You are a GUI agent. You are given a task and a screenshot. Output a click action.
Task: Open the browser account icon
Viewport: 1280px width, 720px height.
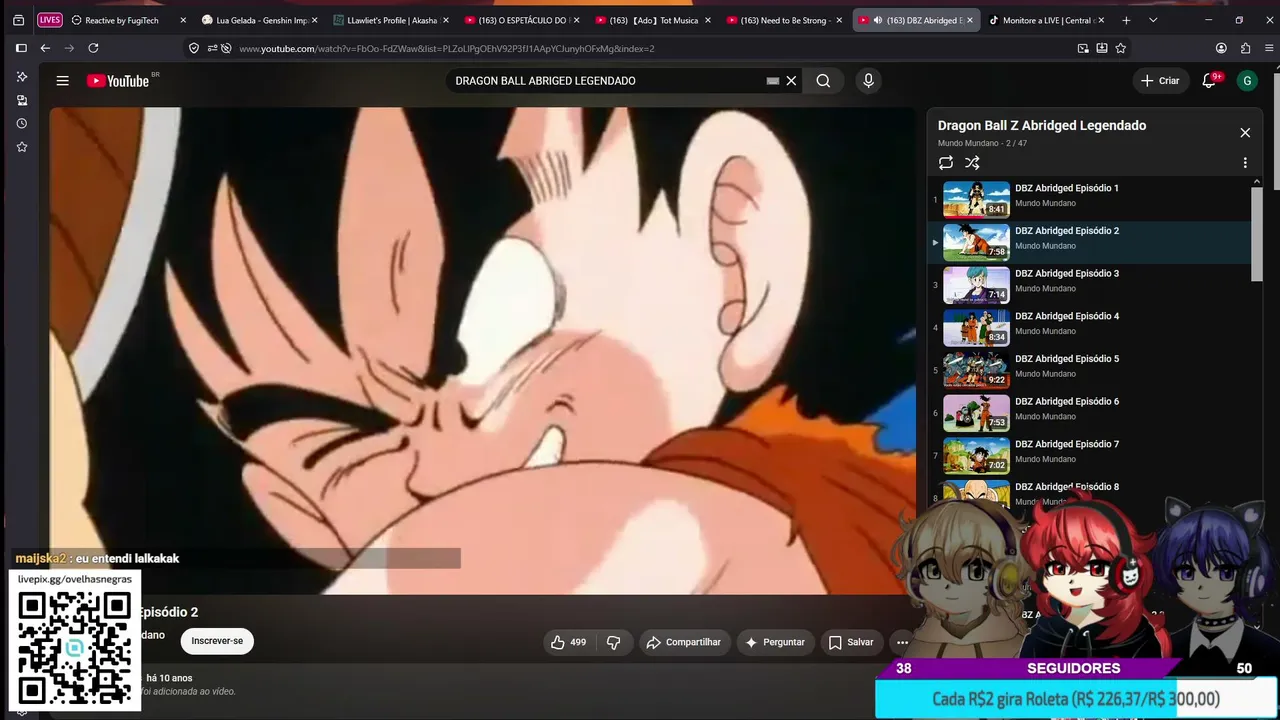[1221, 48]
